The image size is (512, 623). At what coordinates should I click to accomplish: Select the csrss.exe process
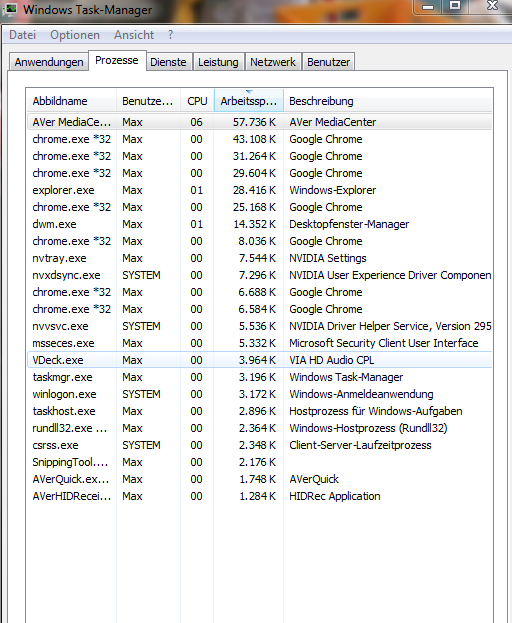(x=260, y=445)
